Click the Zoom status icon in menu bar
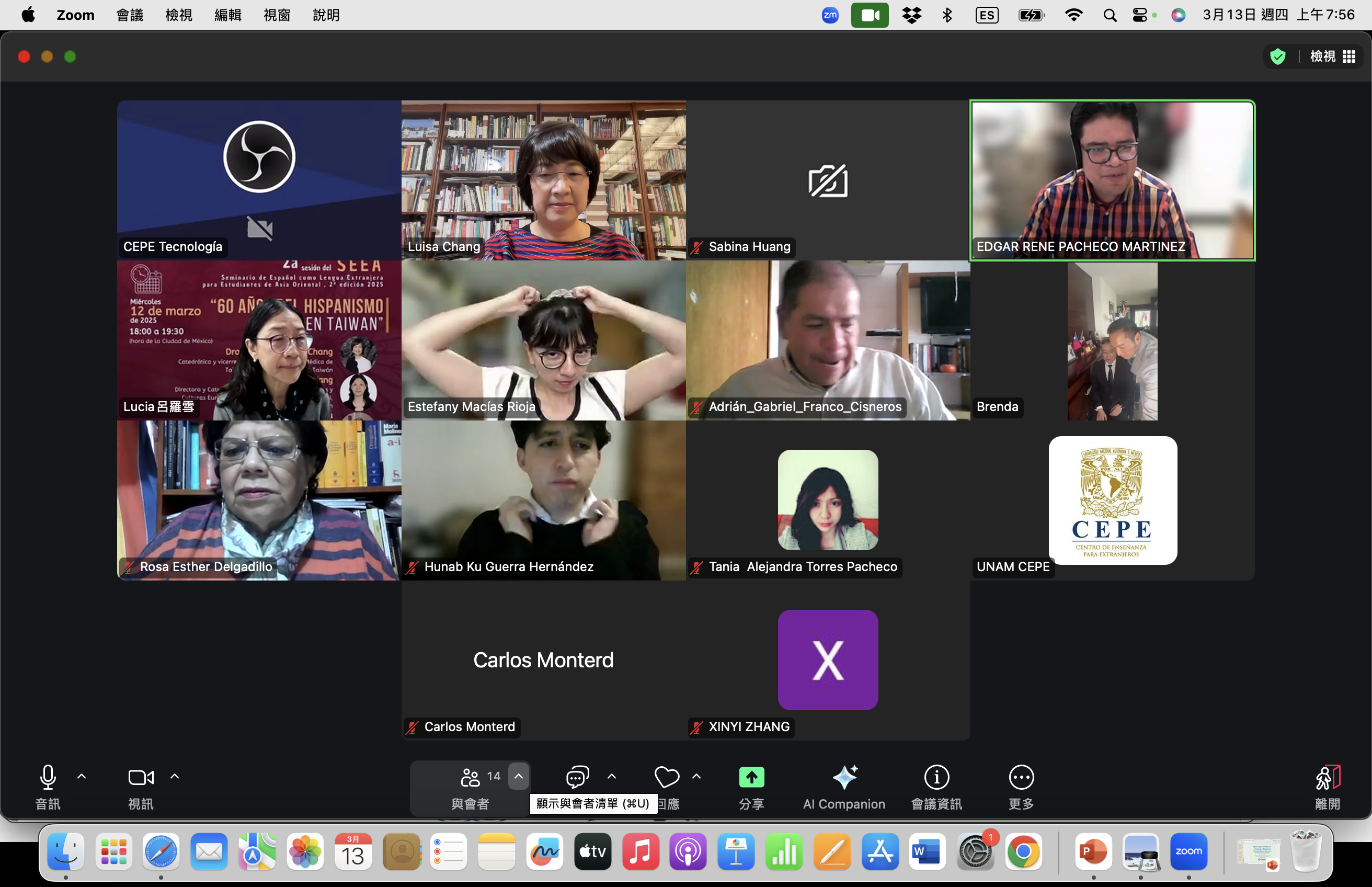1372x887 pixels. click(830, 15)
